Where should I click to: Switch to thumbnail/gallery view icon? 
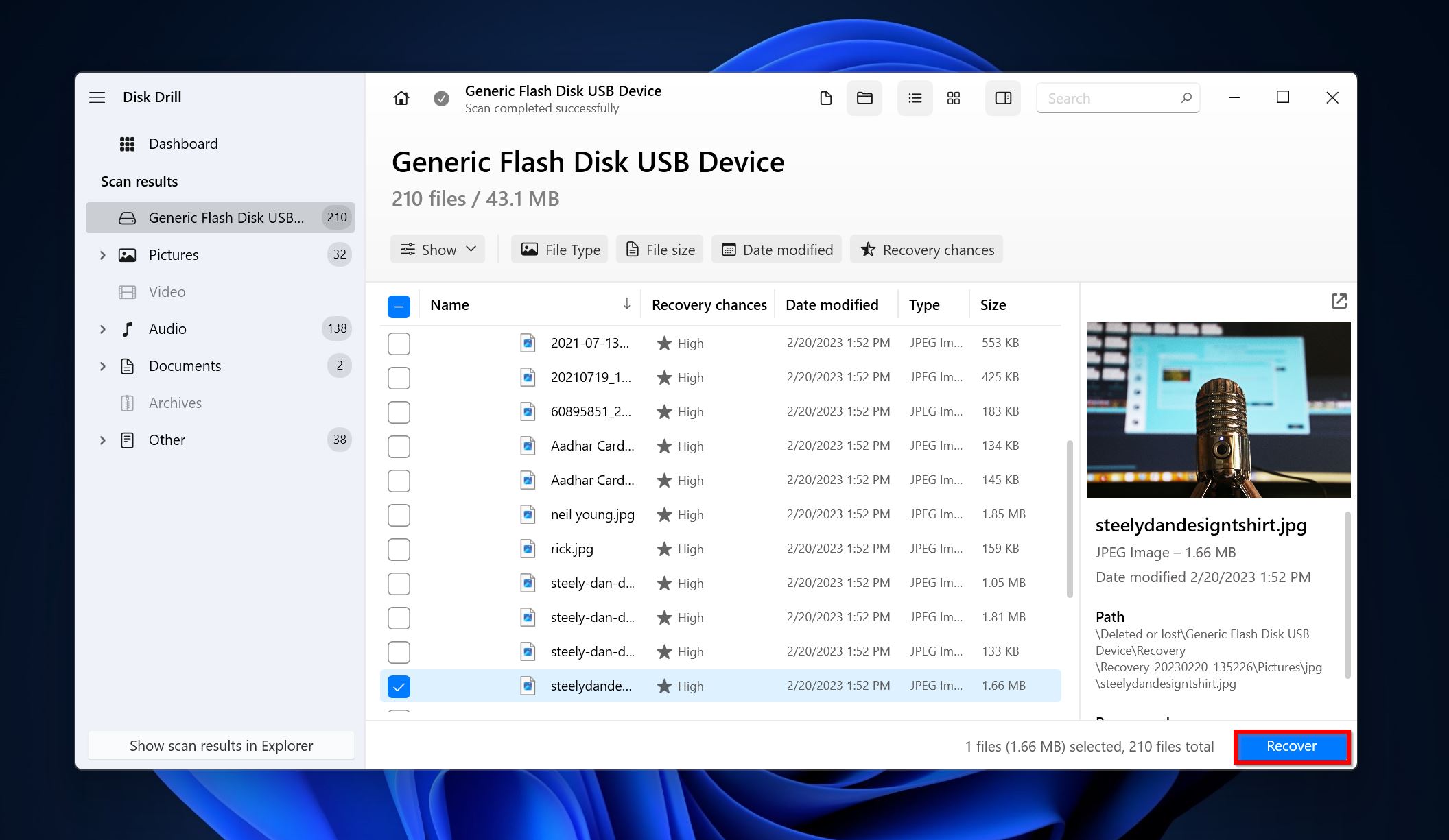(953, 97)
